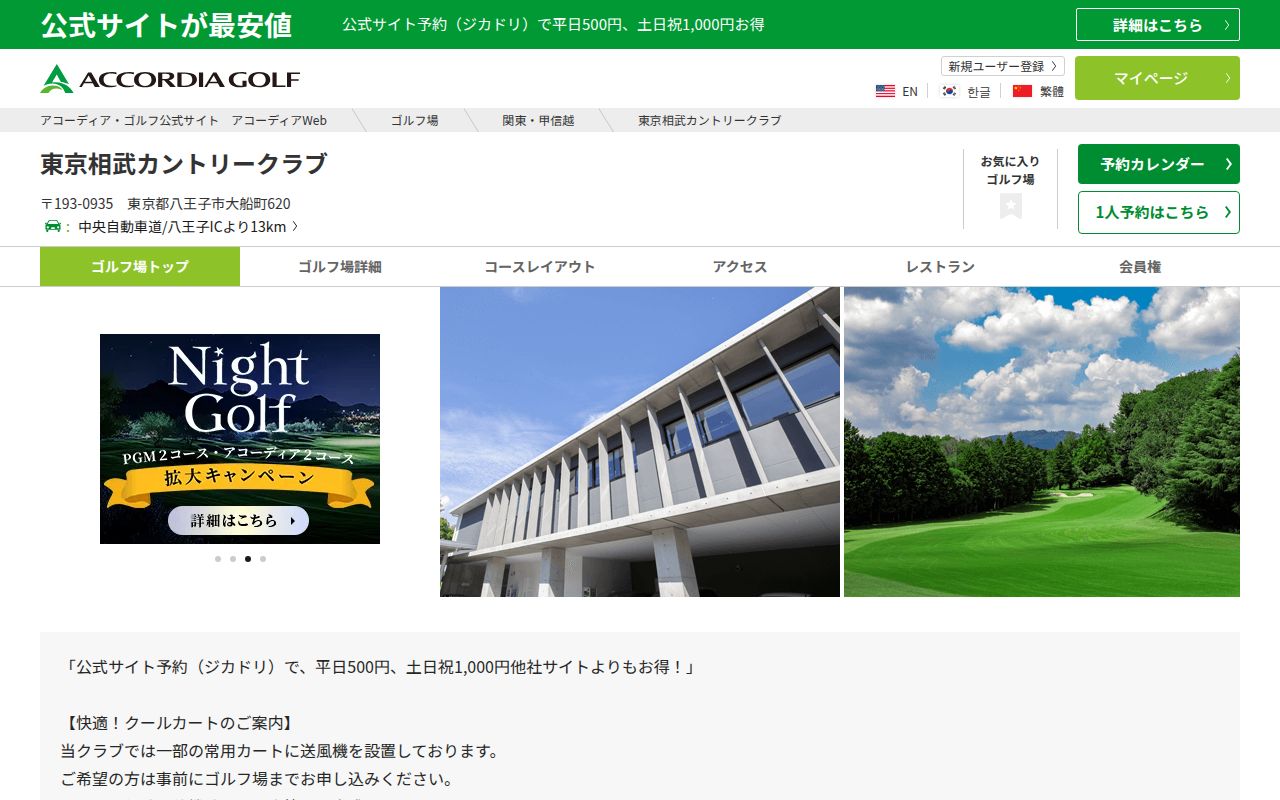
Task: Open 新規ユーザー登録 link
Action: coord(1003,66)
